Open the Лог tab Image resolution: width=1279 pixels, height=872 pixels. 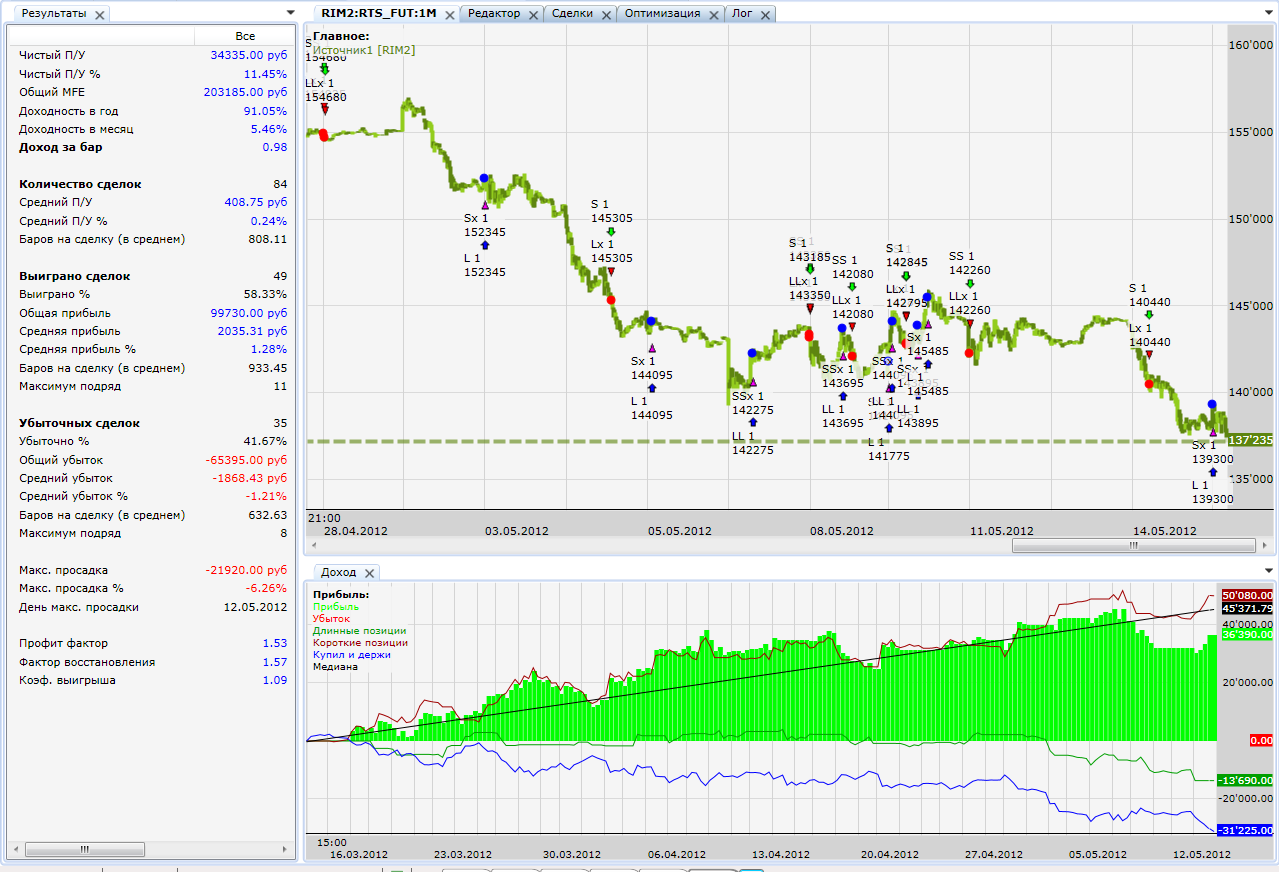pos(742,14)
